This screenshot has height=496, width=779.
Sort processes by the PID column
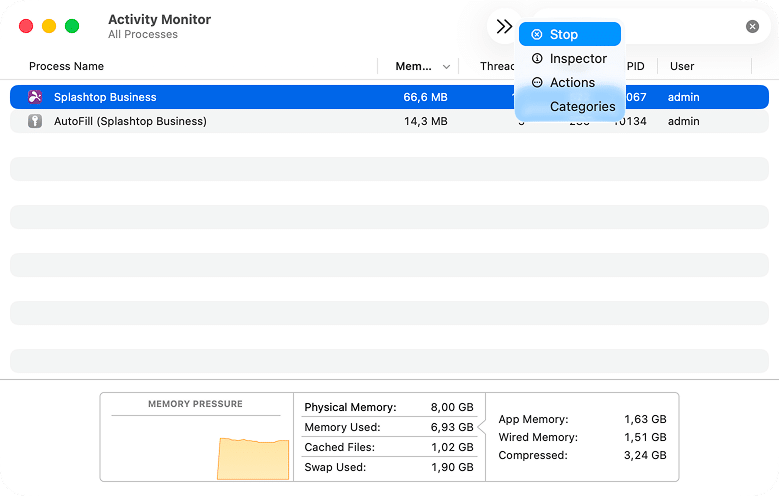click(x=635, y=66)
